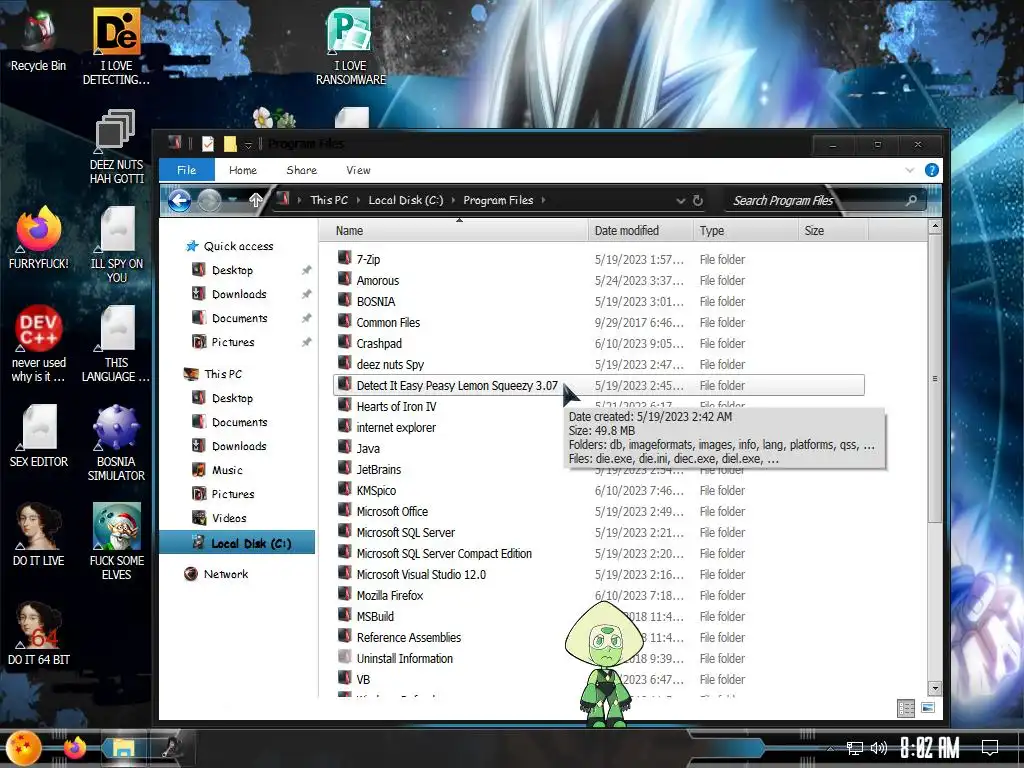Click the Properties quick access toolbar icon

pos(208,144)
